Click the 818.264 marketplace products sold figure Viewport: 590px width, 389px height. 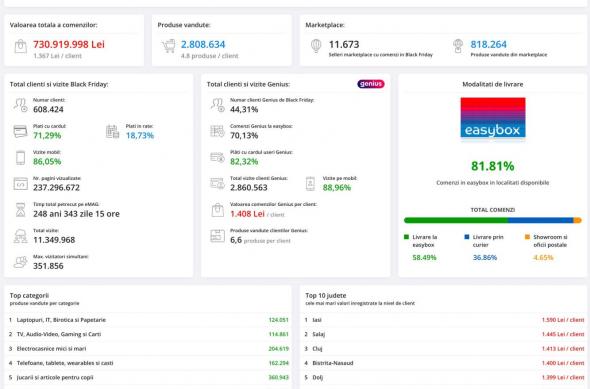488,44
